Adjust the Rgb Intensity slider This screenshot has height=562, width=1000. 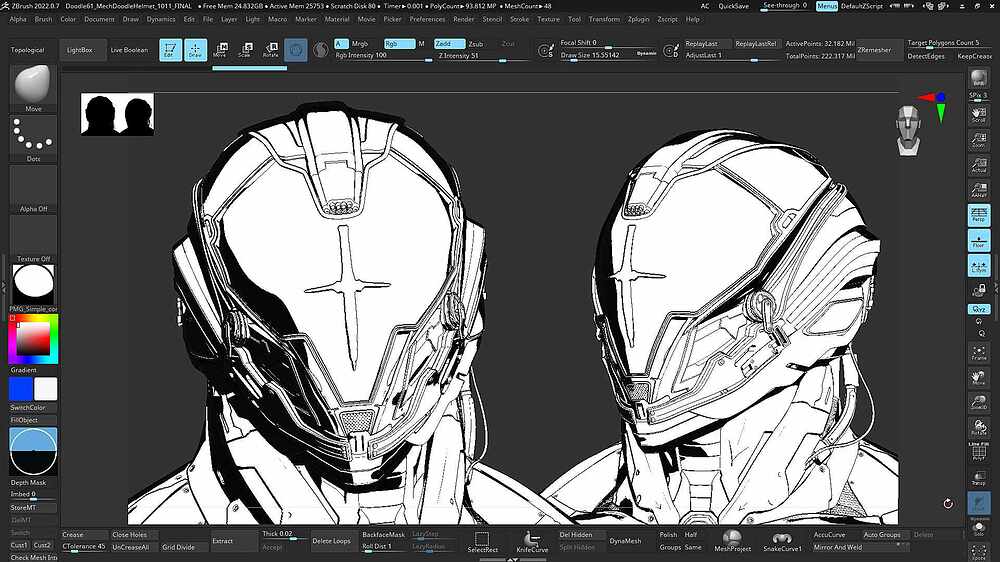pyautogui.click(x=383, y=56)
